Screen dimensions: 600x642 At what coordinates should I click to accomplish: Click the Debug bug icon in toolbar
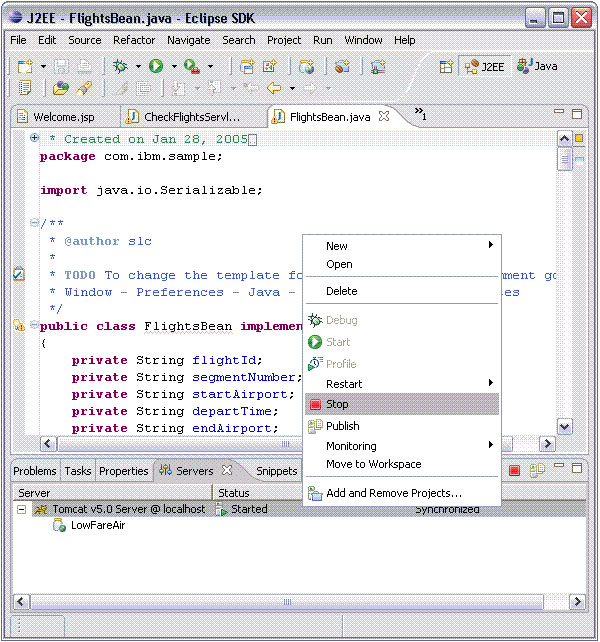120,66
